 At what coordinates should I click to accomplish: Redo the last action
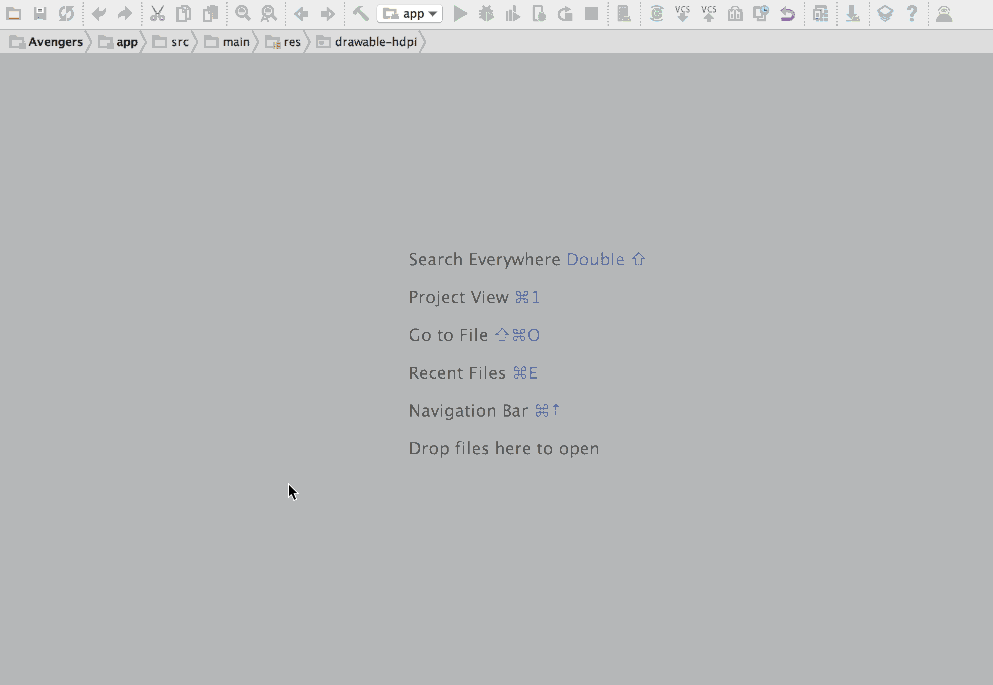(x=125, y=13)
